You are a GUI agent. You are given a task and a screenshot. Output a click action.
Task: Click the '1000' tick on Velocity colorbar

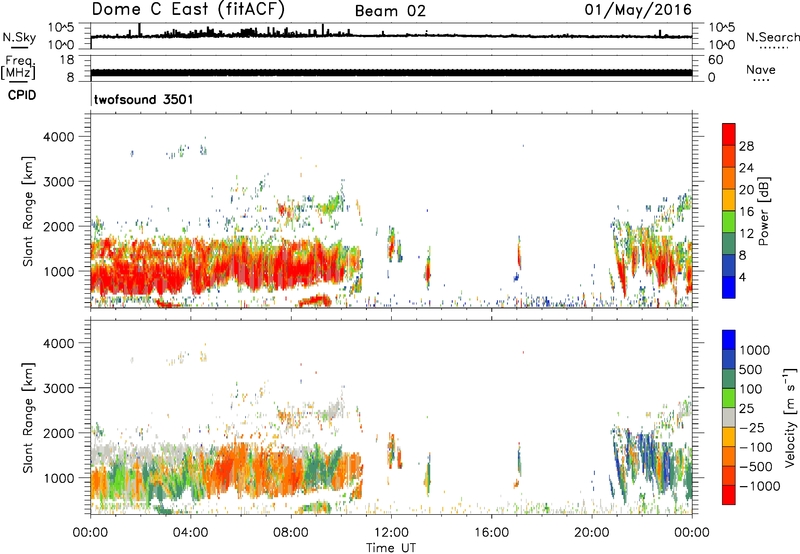[x=755, y=350]
